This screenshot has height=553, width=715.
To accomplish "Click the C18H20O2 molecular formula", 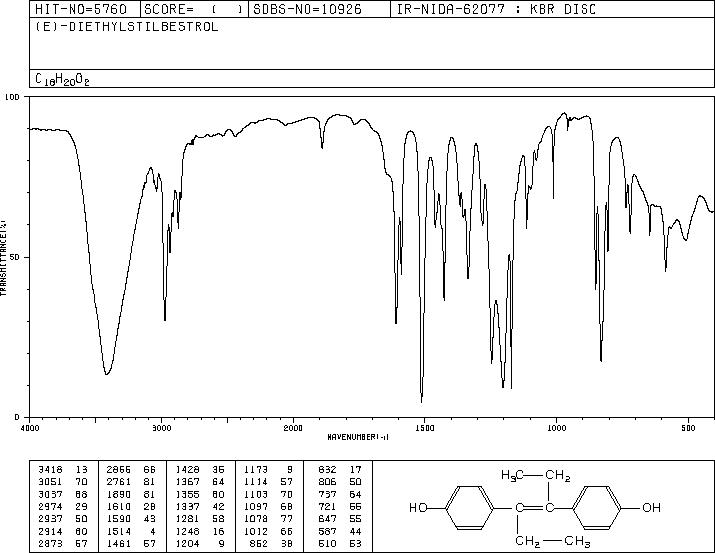I will tap(62, 79).
